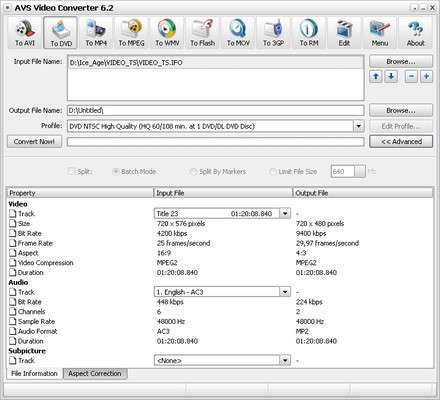Open the application system menu icon
The image size is (440, 400).
click(x=8, y=8)
